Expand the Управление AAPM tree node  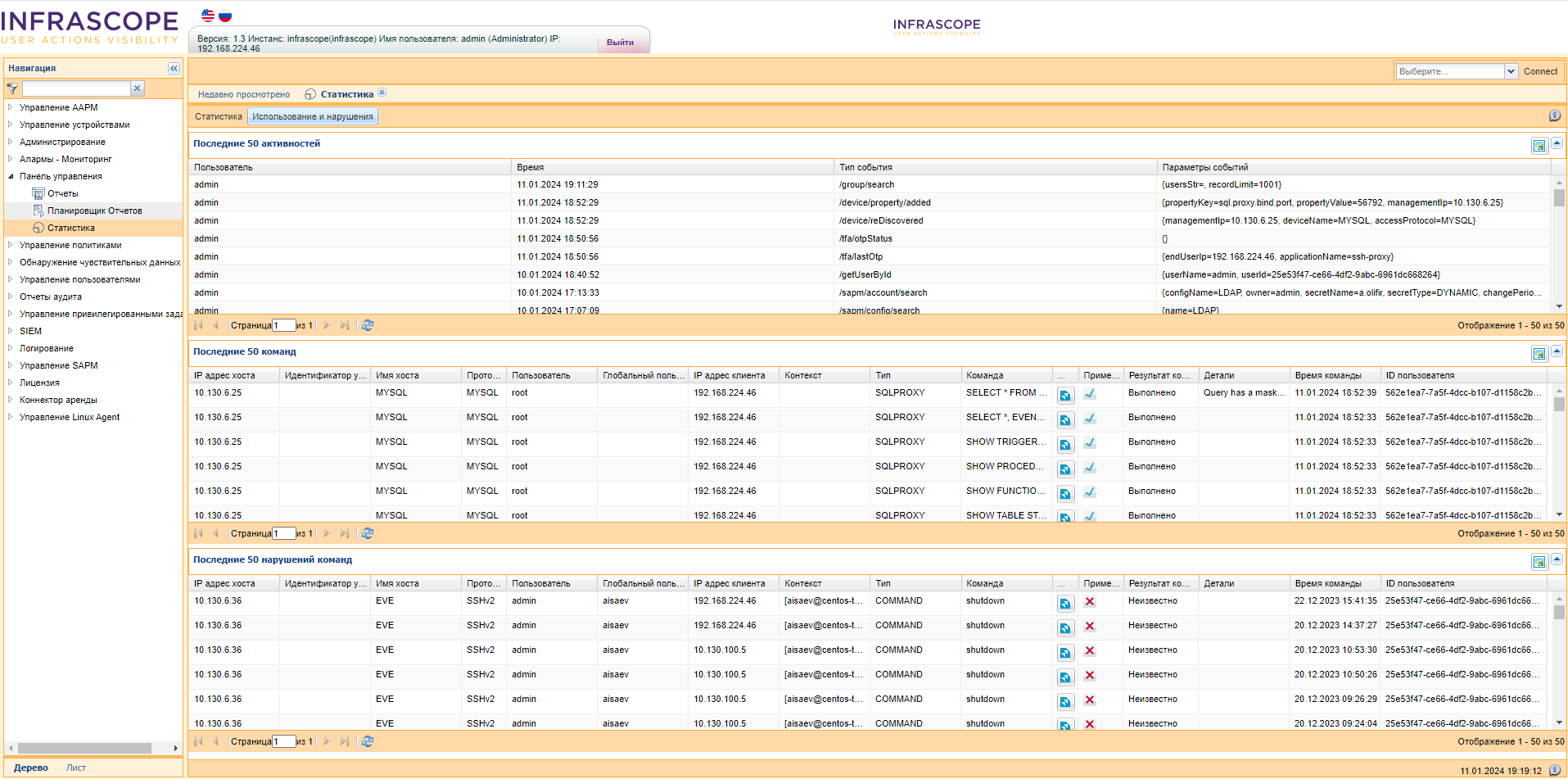tap(11, 107)
